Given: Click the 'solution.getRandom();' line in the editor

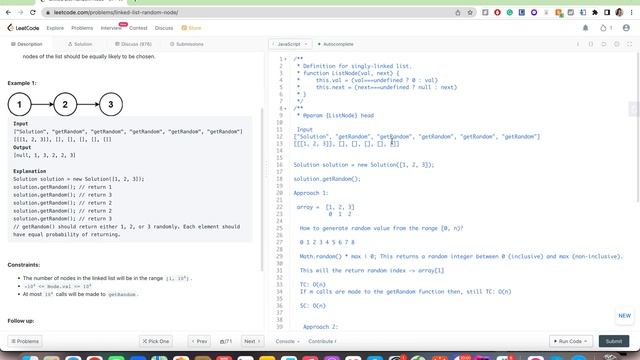Looking at the screenshot, I should pos(327,179).
